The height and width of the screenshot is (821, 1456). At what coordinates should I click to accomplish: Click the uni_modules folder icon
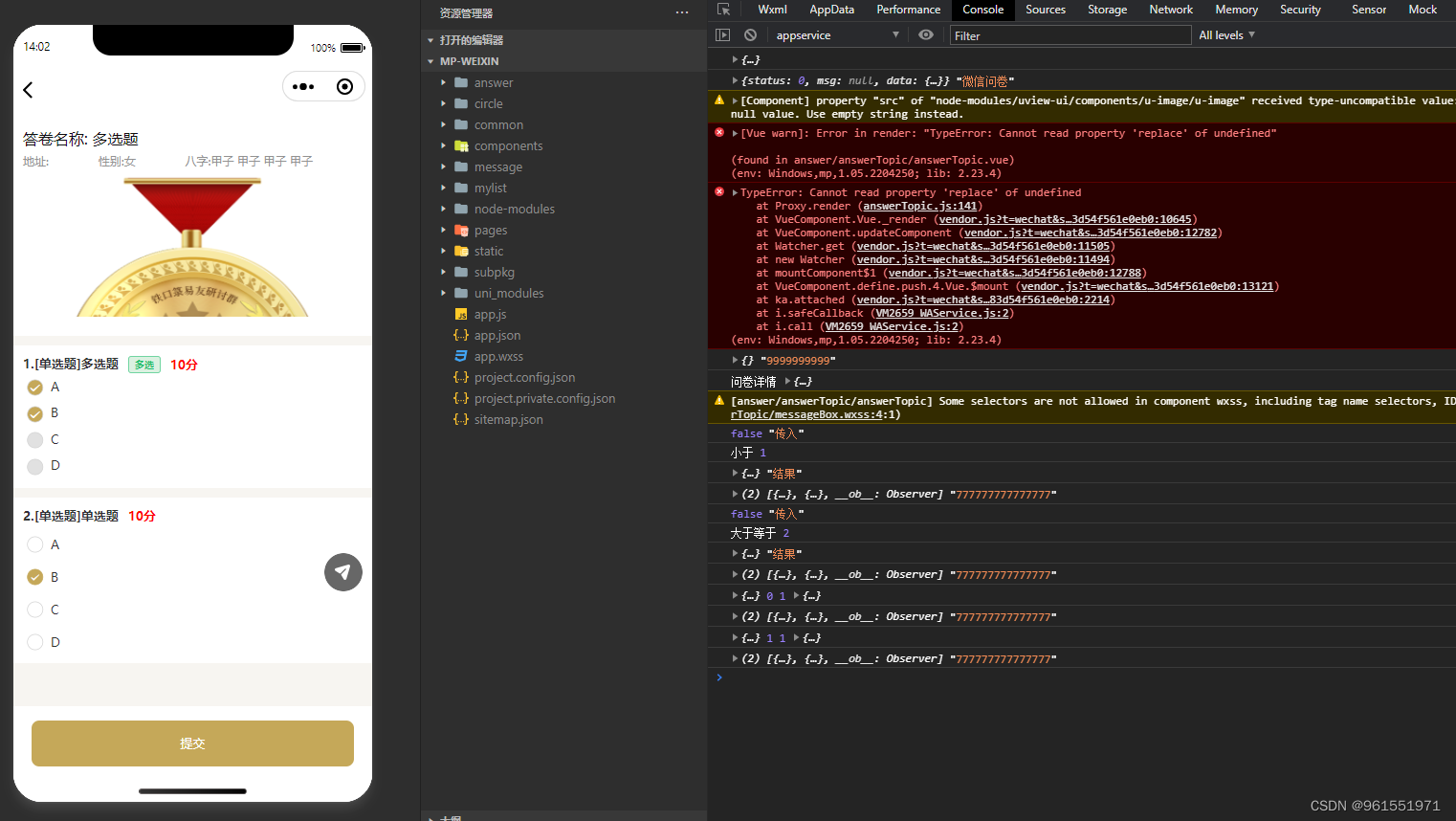461,293
